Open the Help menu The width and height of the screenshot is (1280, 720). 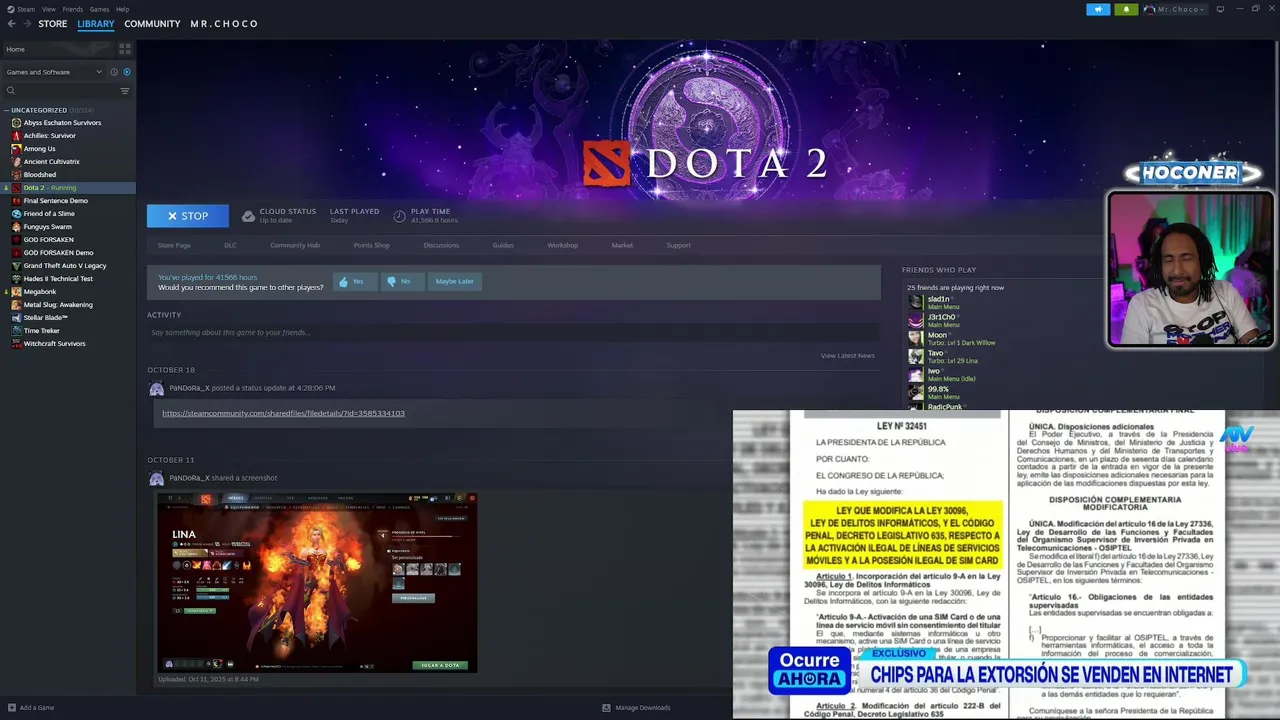click(122, 9)
